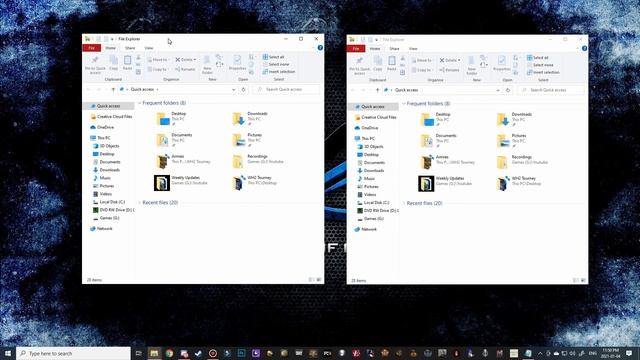Click the up arrow in left window navigation
This screenshot has height=360, width=640.
click(x=113, y=89)
